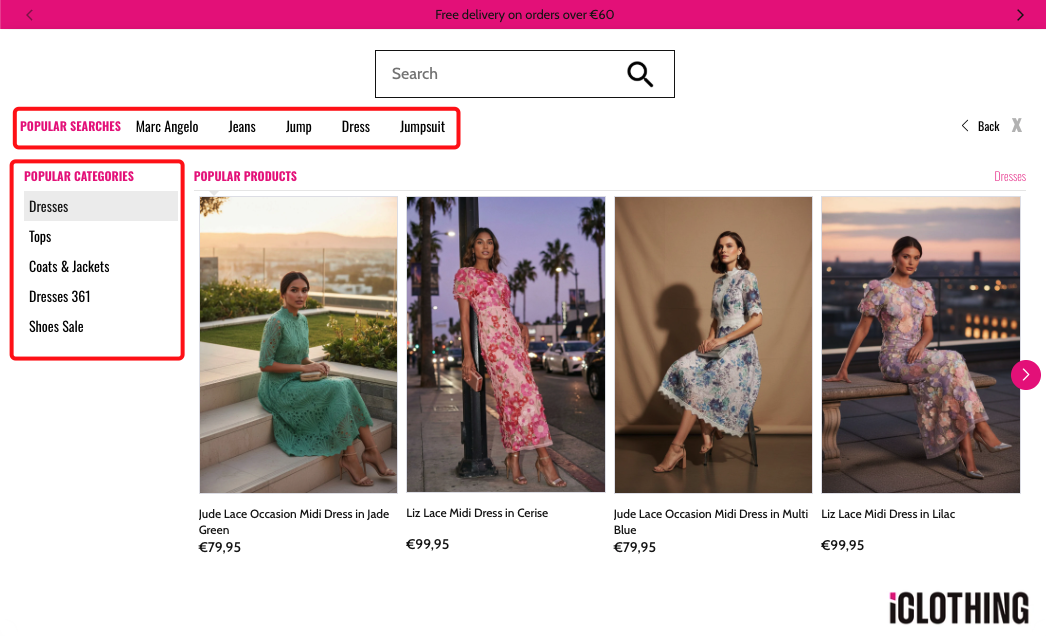1046x636 pixels.
Task: Click the Back link with chevron
Action: click(x=981, y=126)
